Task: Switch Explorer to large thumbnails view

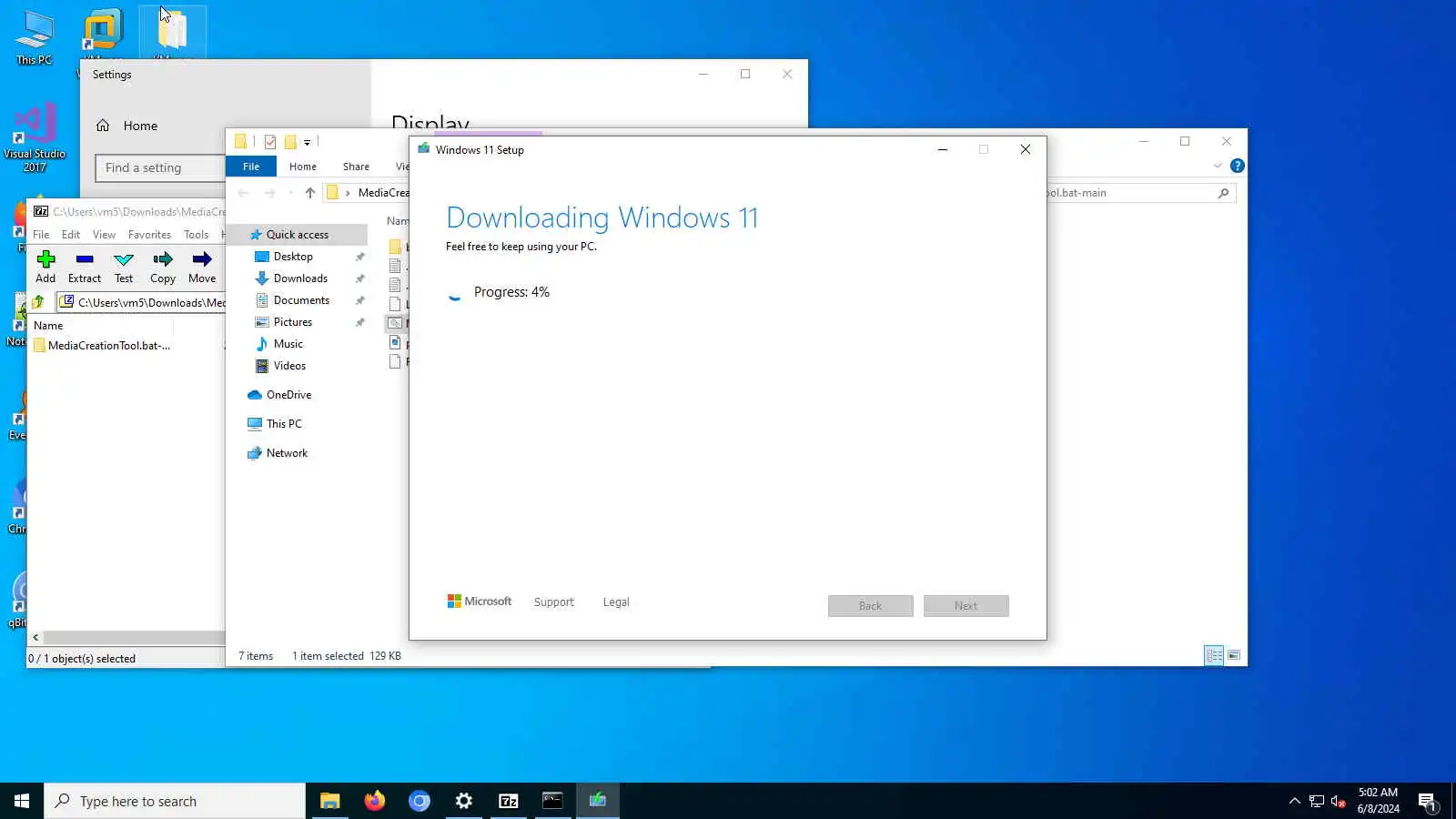Action: (1234, 655)
